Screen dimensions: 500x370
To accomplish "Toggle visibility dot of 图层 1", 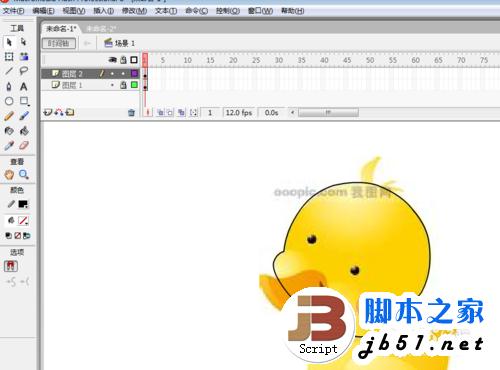I will coord(112,85).
